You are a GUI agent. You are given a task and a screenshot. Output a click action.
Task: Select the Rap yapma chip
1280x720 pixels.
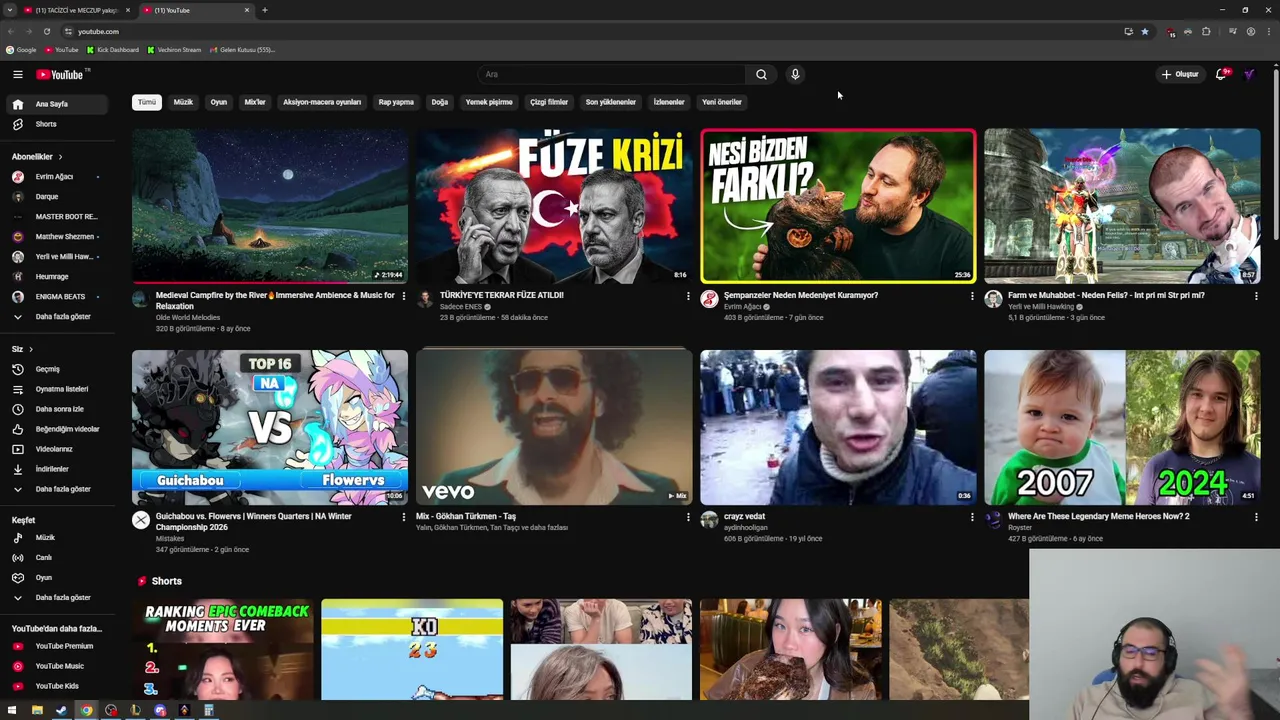click(396, 102)
